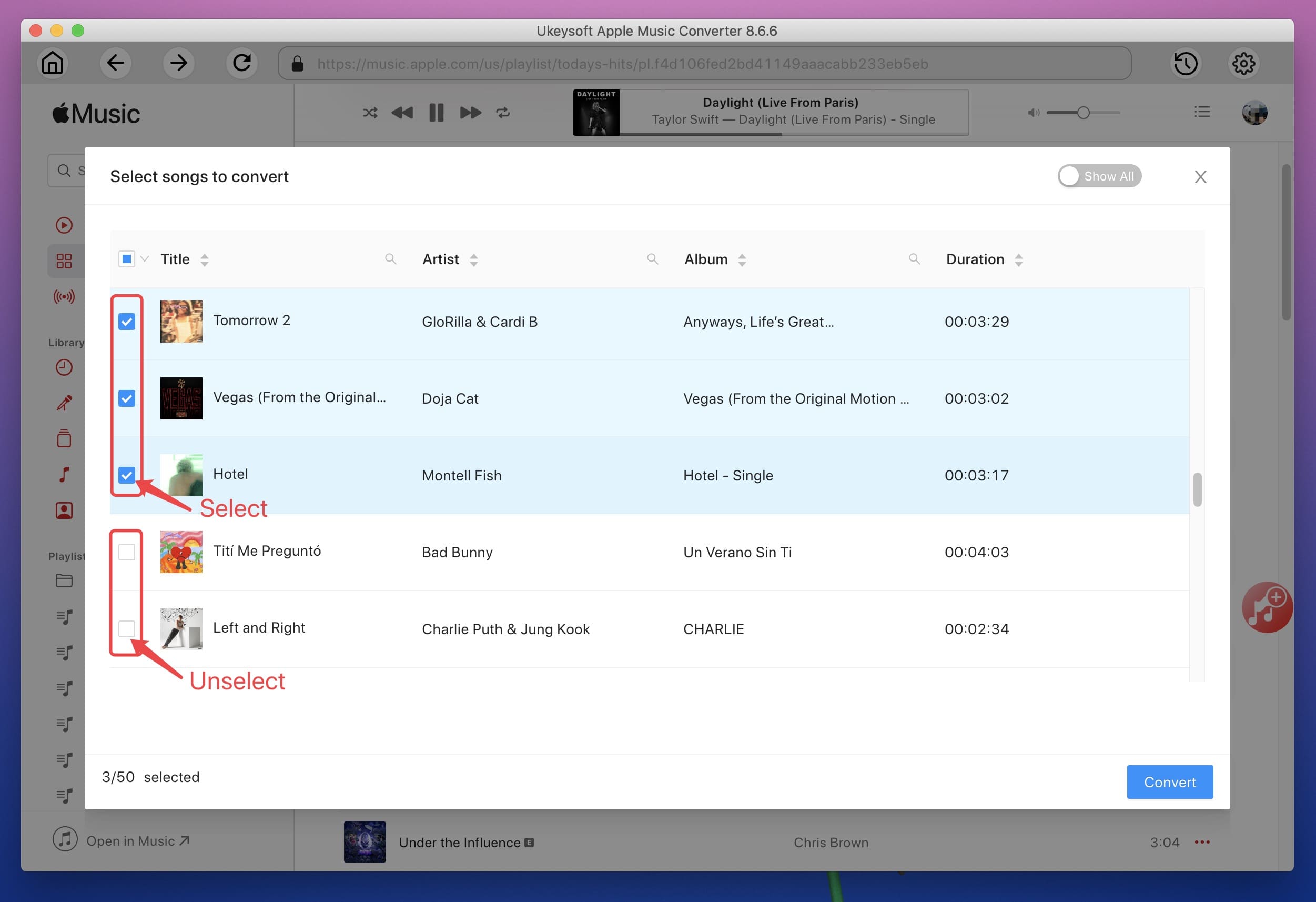
Task: Drag the volume slider in playbar
Action: tap(1083, 112)
